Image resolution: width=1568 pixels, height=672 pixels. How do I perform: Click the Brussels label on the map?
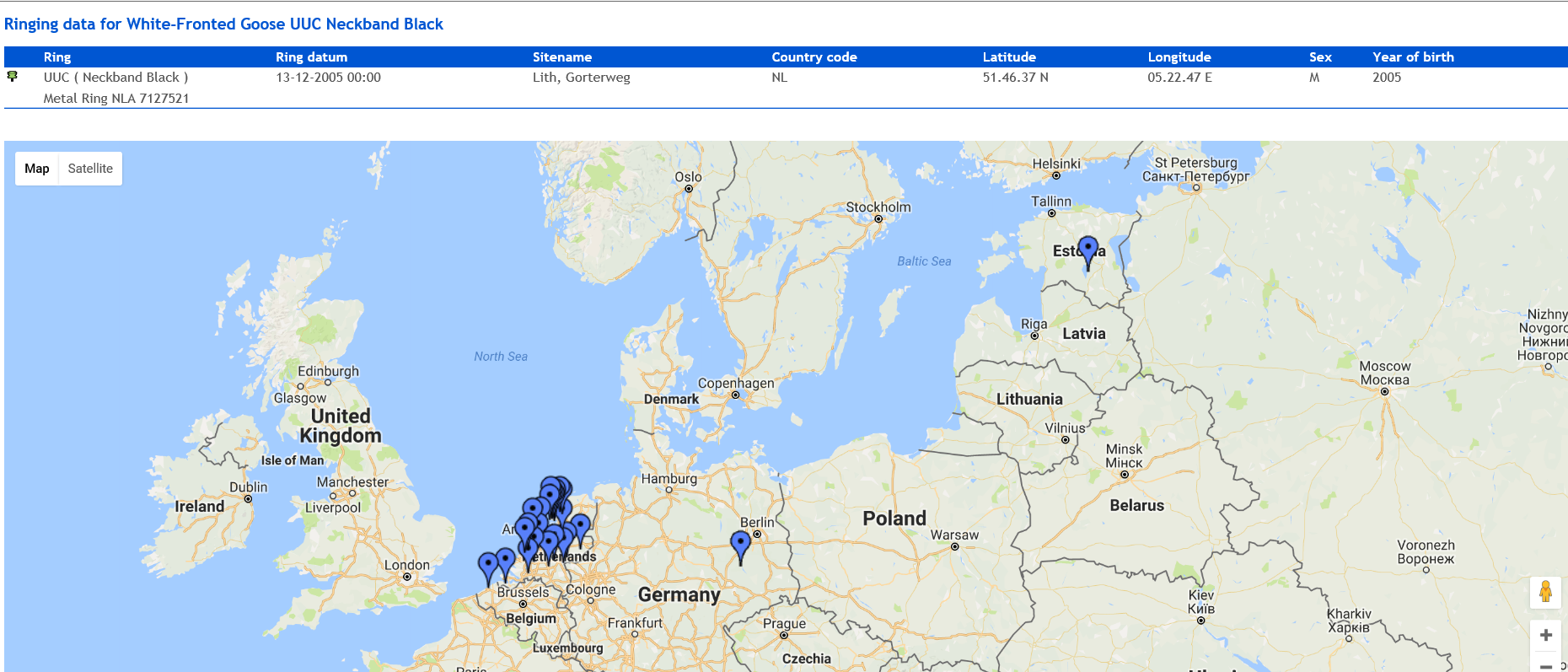523,593
